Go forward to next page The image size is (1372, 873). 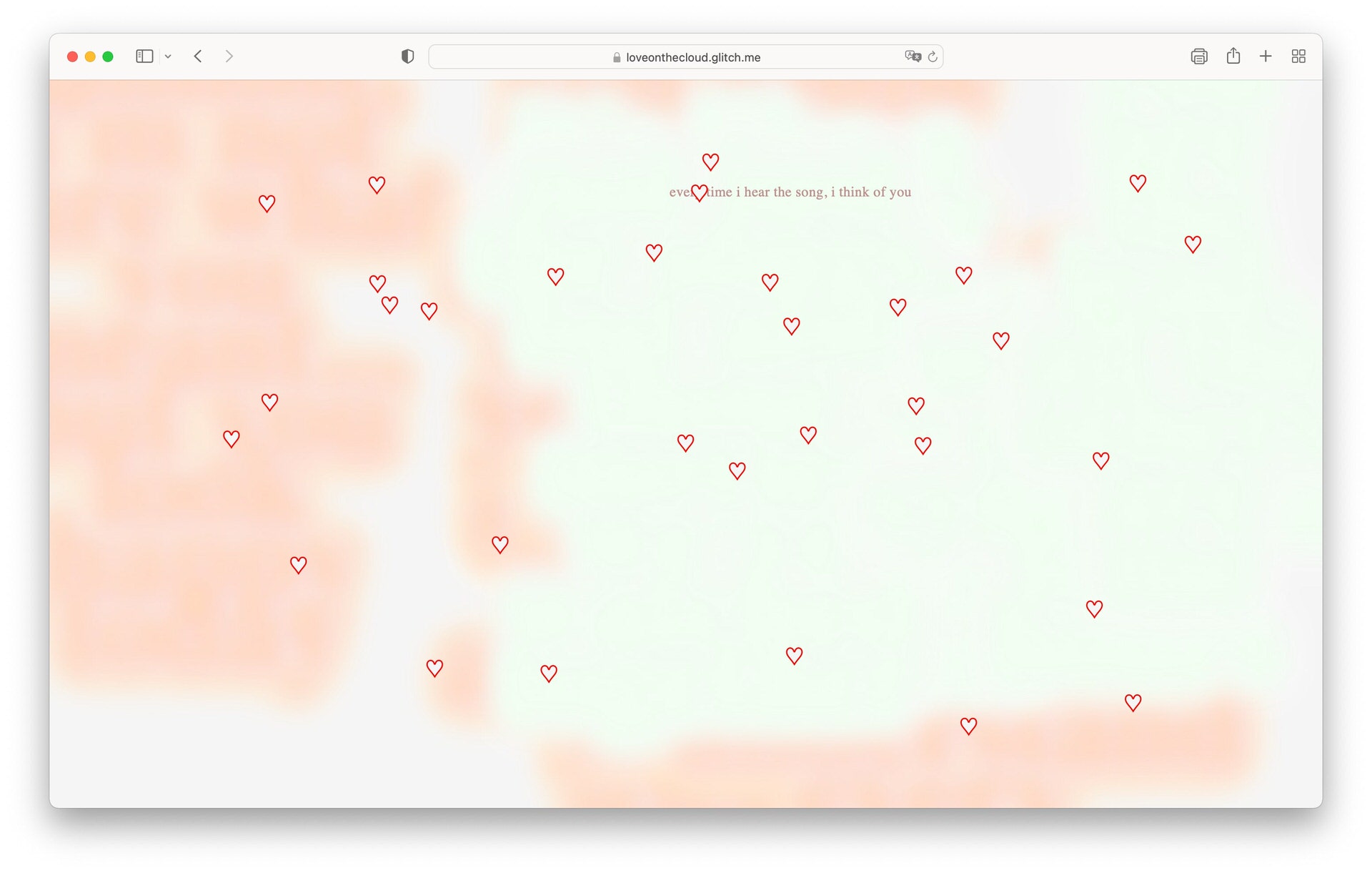(x=229, y=56)
